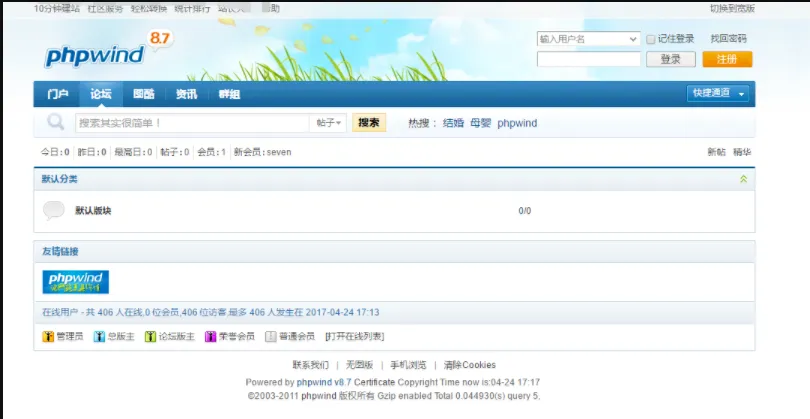Open the 门户 nav tab
The image size is (810, 419).
tap(57, 94)
